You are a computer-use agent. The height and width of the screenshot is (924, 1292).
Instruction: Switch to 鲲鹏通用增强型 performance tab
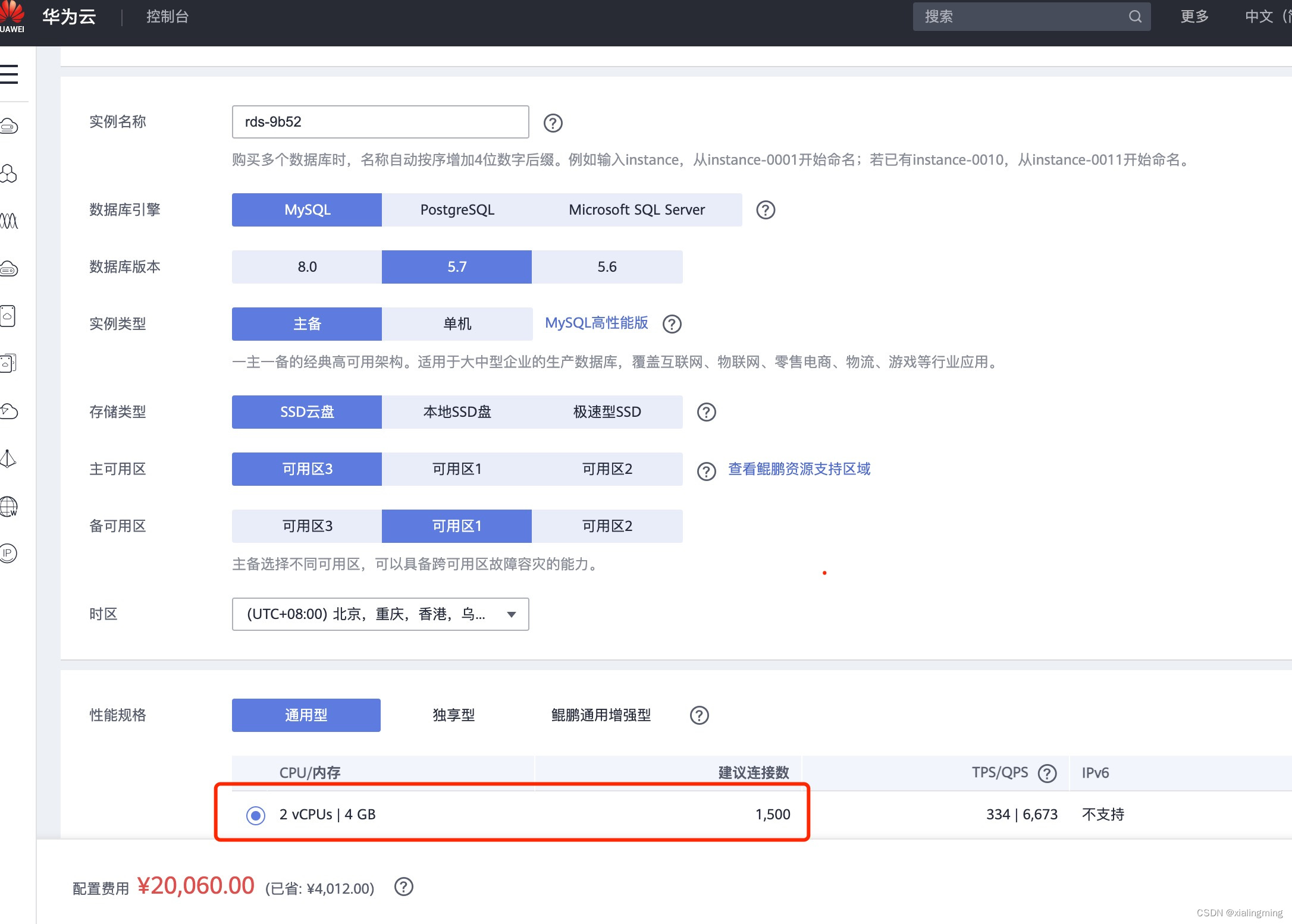click(x=601, y=715)
